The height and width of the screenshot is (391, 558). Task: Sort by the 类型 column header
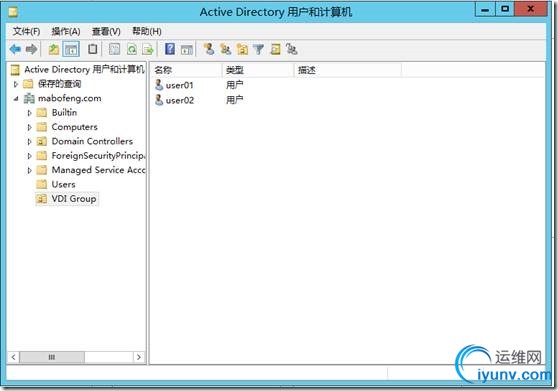258,70
